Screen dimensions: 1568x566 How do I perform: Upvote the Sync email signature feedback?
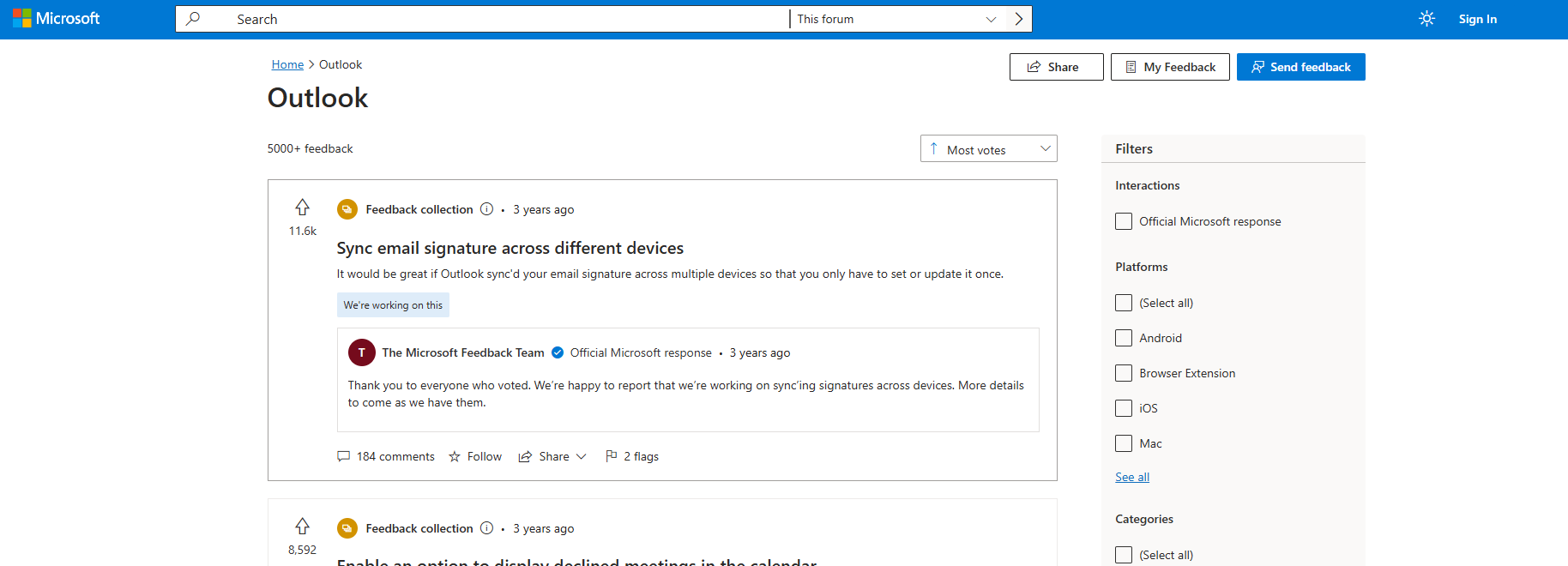302,207
